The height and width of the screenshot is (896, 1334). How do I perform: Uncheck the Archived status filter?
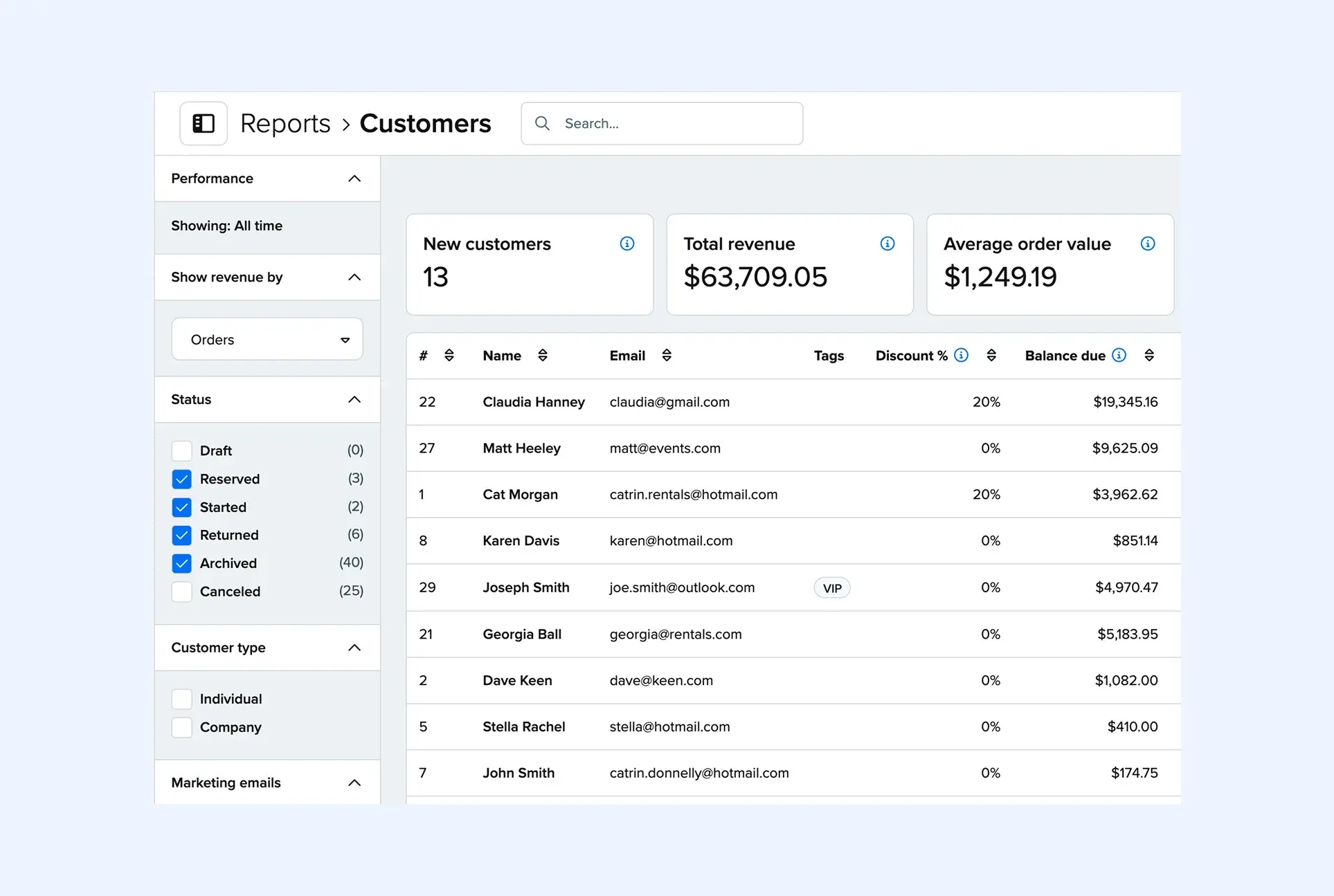(x=181, y=563)
